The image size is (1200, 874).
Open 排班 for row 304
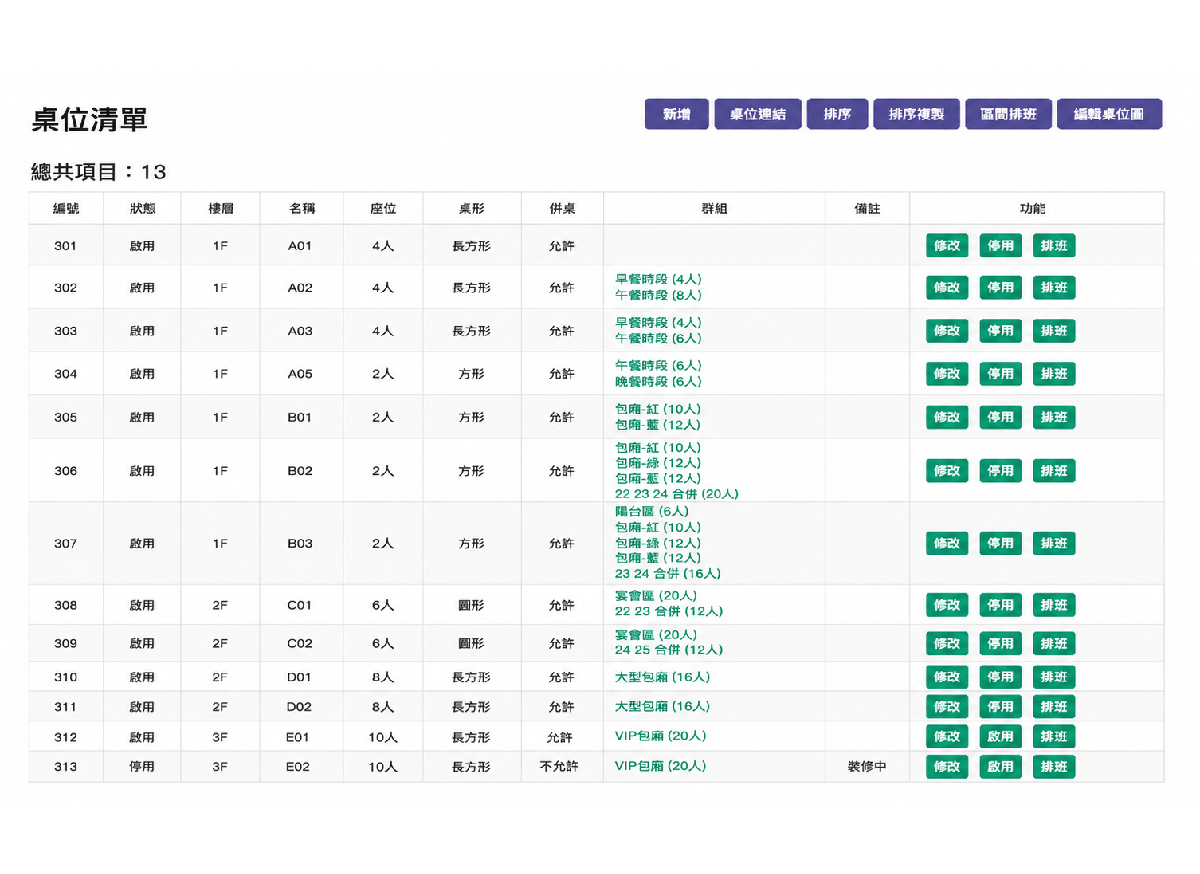click(1054, 374)
